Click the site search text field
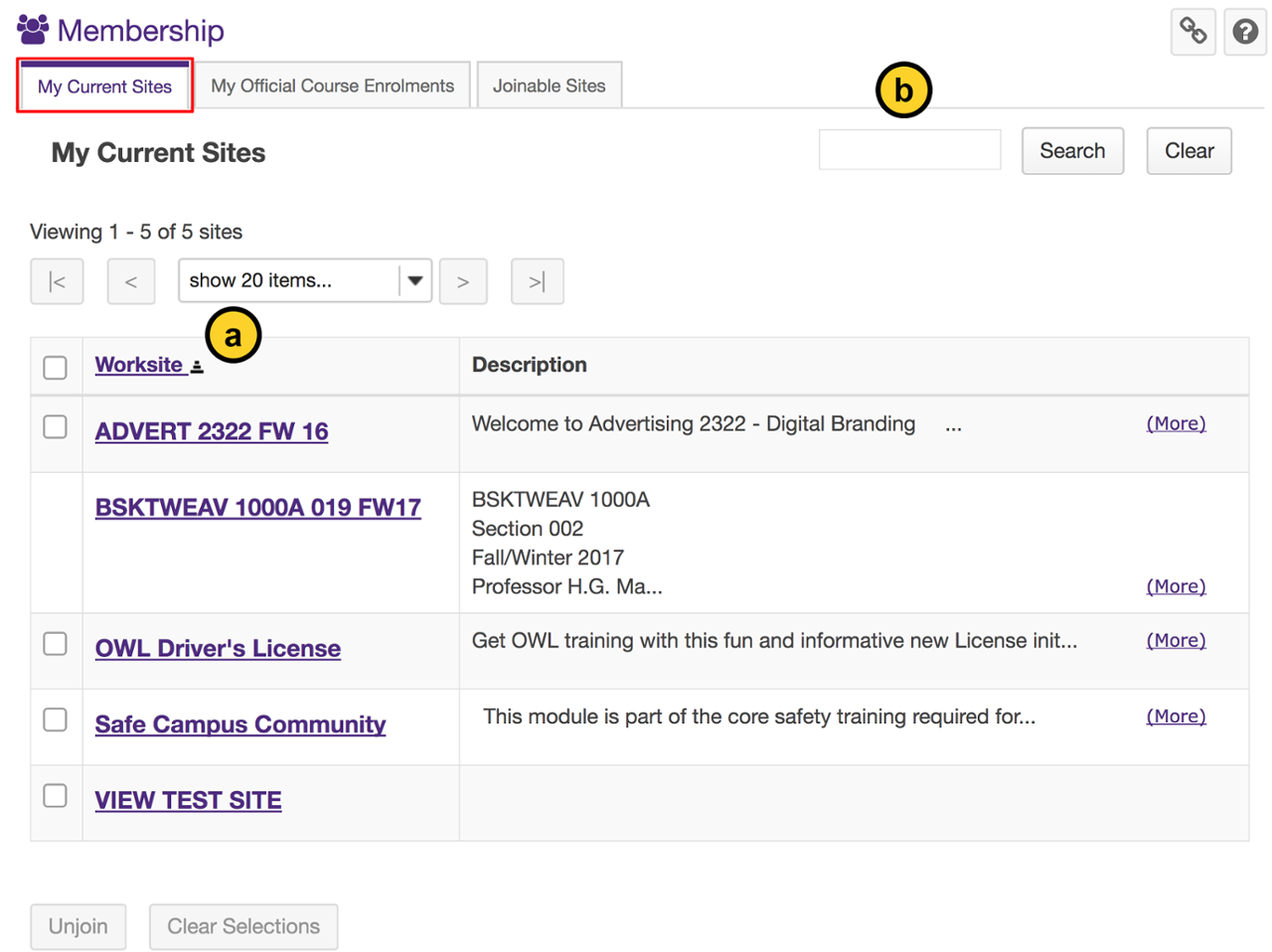1272x952 pixels. pos(909,150)
